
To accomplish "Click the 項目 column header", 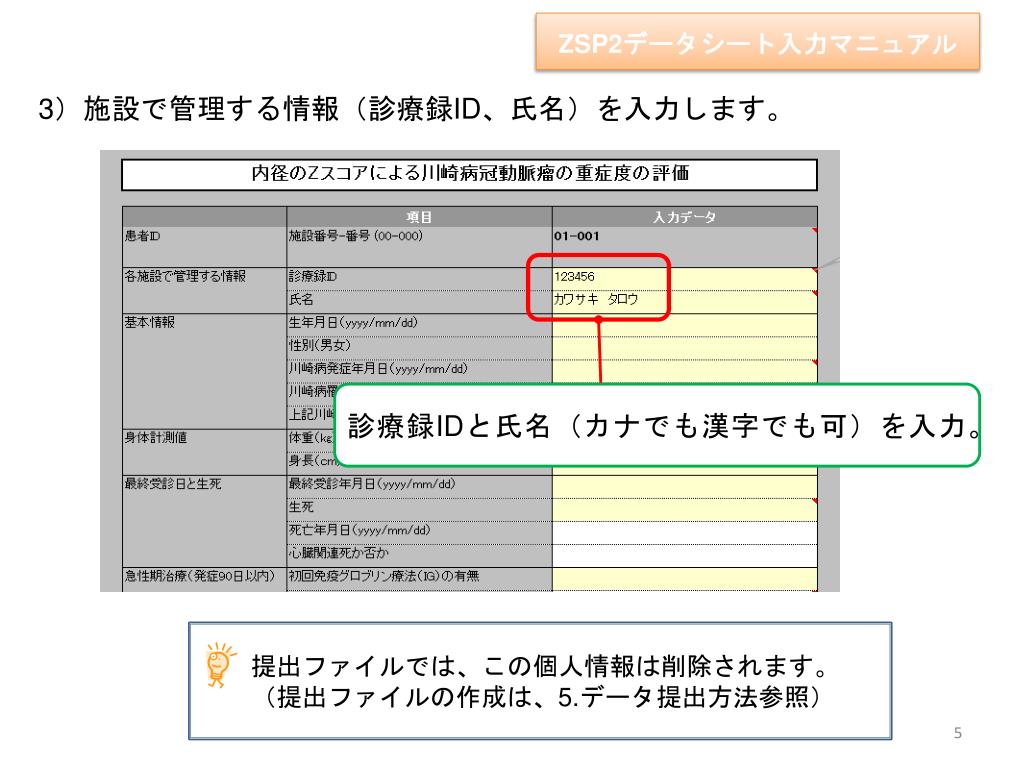I will pyautogui.click(x=419, y=217).
